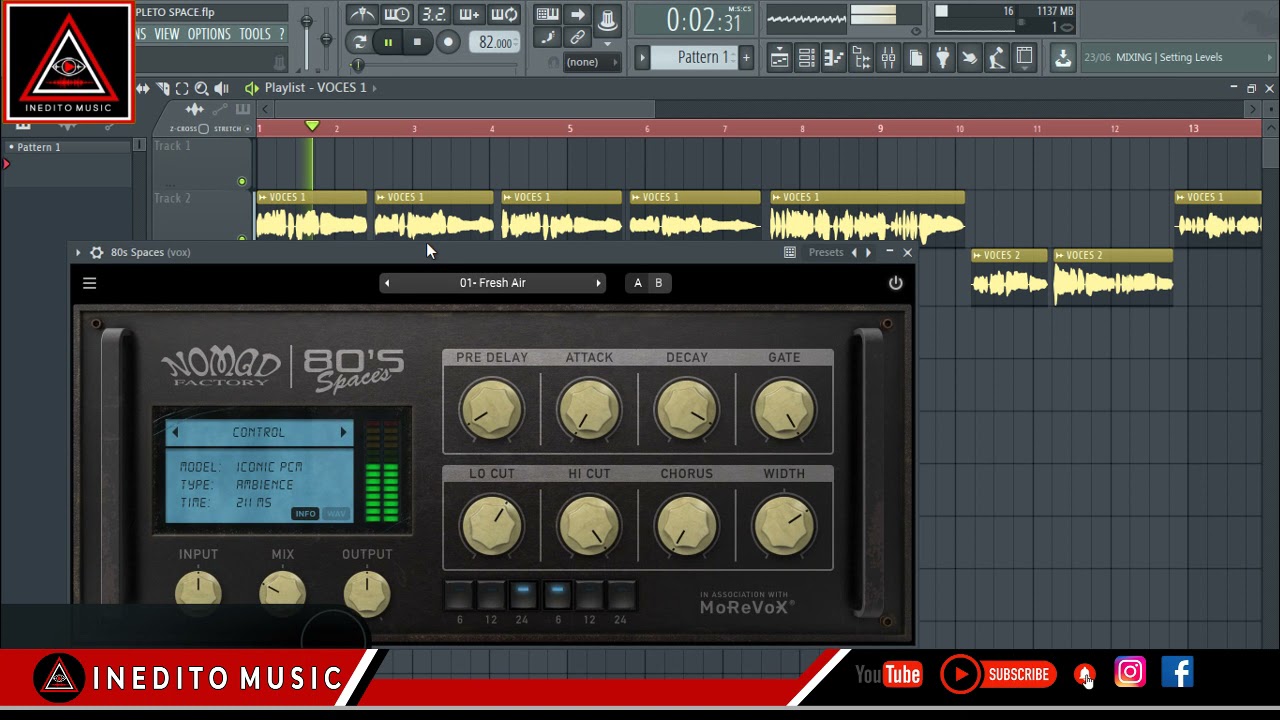Toggle first lo-cut slope button 6

(459, 595)
